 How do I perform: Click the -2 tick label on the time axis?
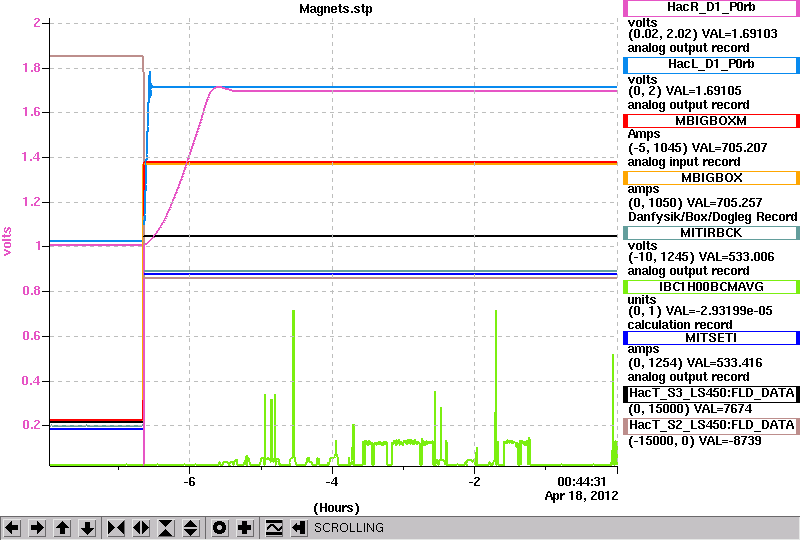474,482
